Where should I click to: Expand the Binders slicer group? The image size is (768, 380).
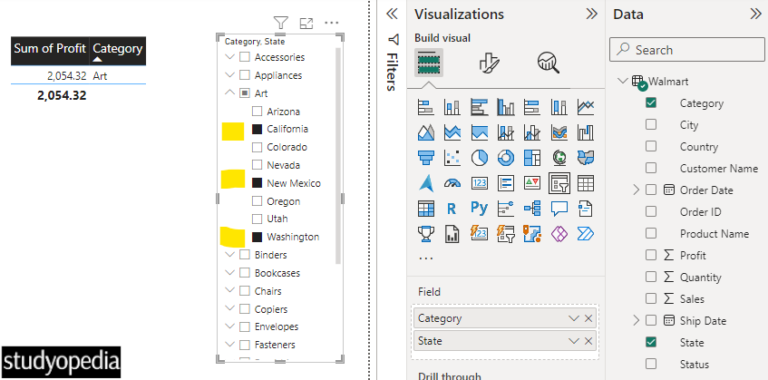[x=230, y=255]
